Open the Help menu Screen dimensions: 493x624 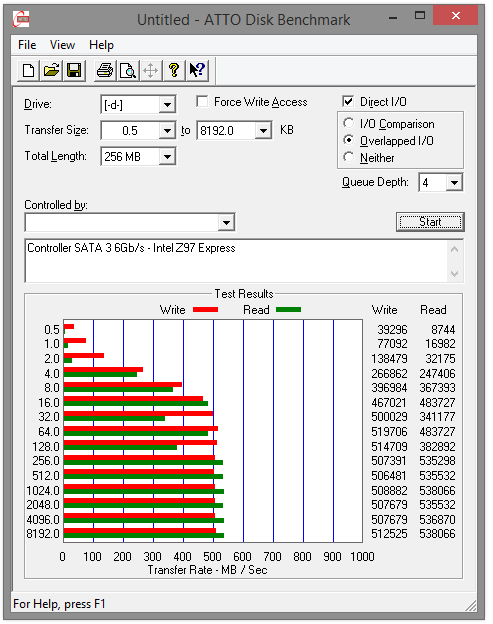[x=101, y=45]
